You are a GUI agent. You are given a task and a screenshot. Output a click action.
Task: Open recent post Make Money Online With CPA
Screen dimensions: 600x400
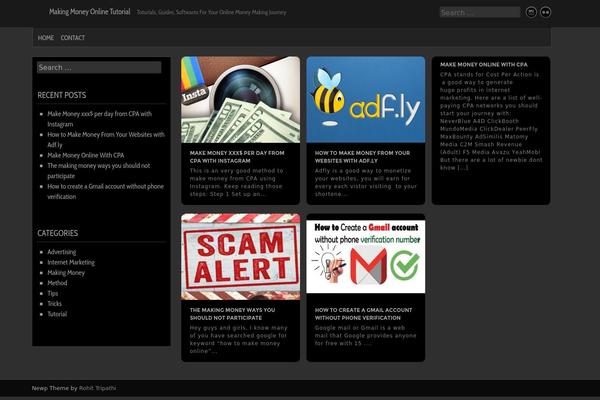coord(86,155)
